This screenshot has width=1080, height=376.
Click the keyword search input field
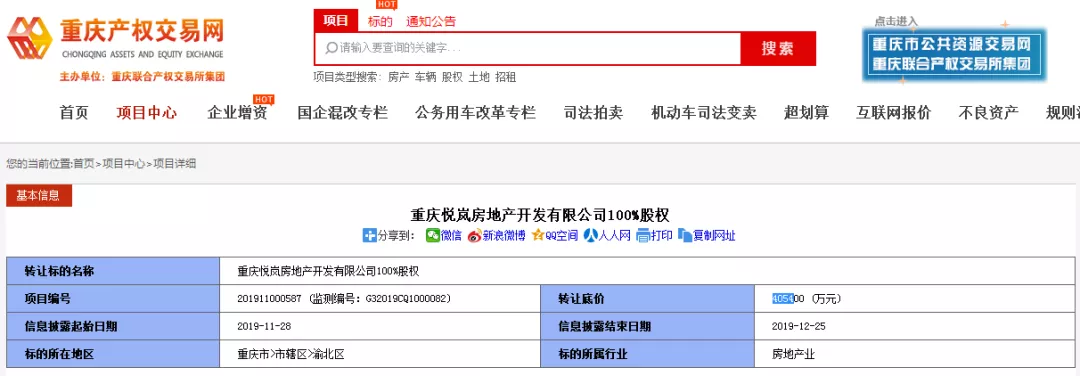pos(528,48)
